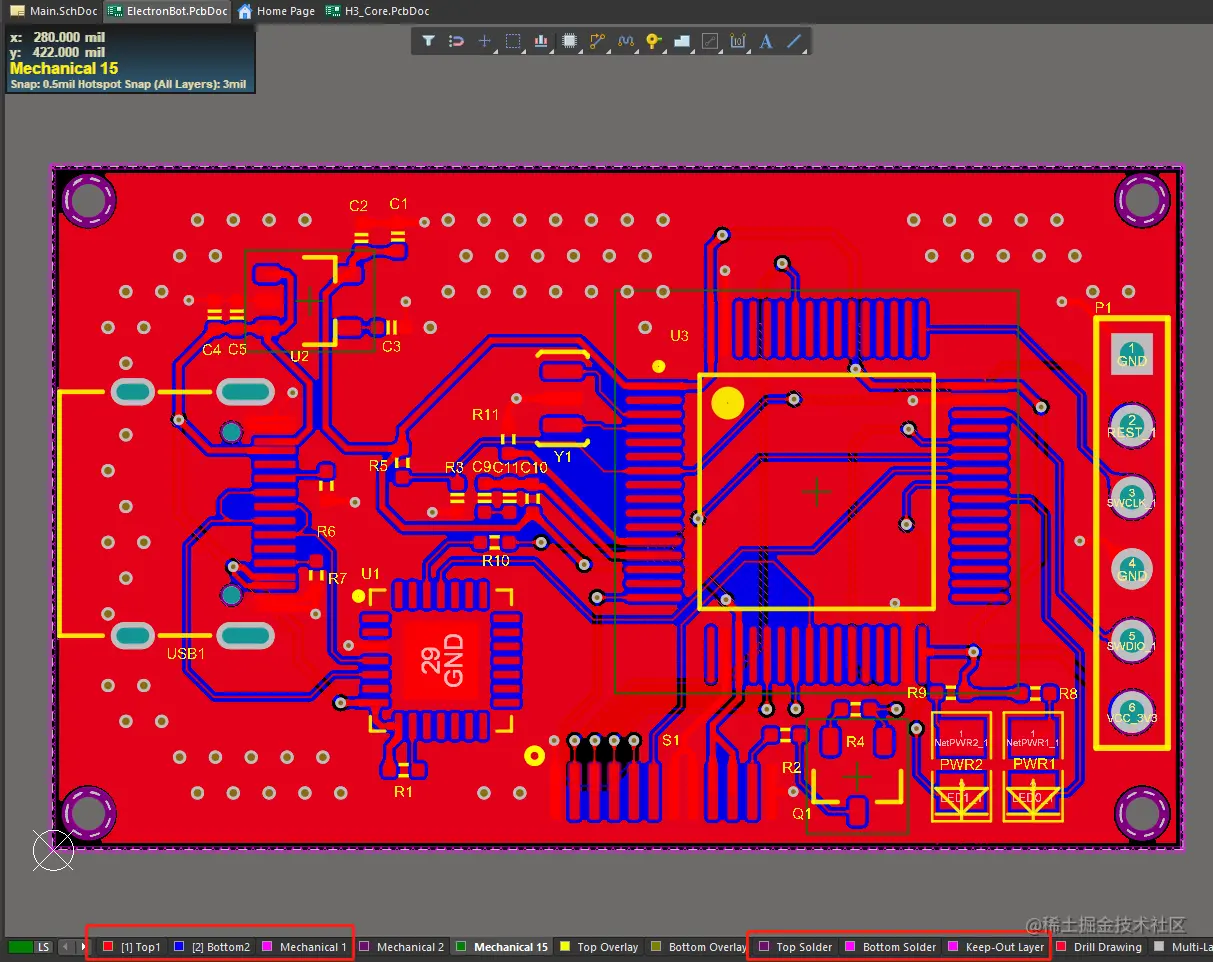Viewport: 1213px width, 962px height.
Task: Switch to the H3_Core.PcbDoc tab
Action: click(x=377, y=11)
